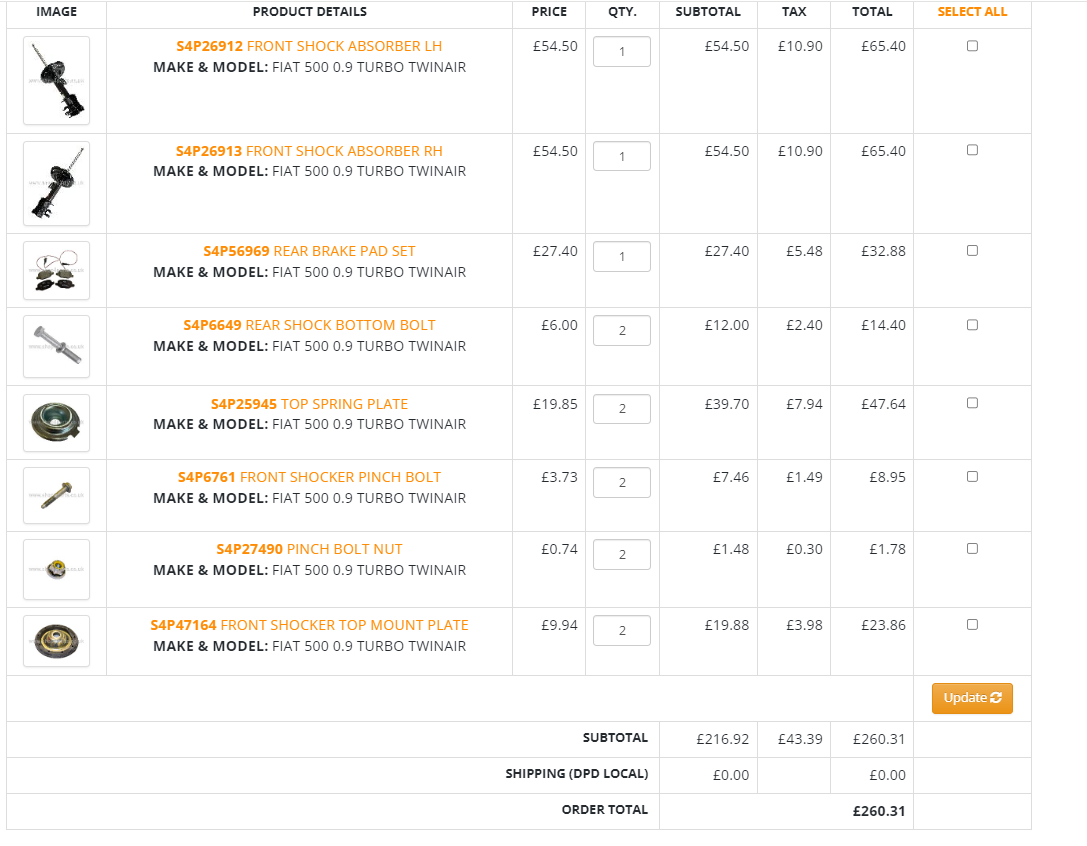View the Front Shocker Pinch Bolt thumbnail

[x=56, y=496]
